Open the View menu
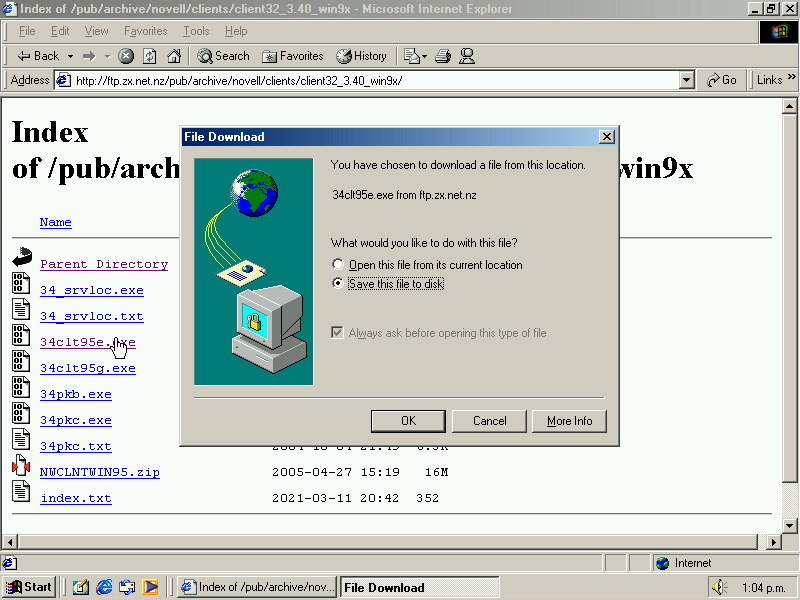Image resolution: width=800 pixels, height=600 pixels. coord(96,31)
